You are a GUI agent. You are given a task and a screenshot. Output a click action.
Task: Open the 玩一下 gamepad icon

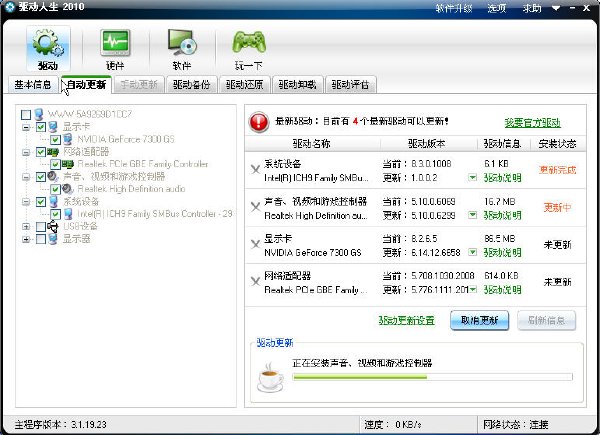click(249, 49)
